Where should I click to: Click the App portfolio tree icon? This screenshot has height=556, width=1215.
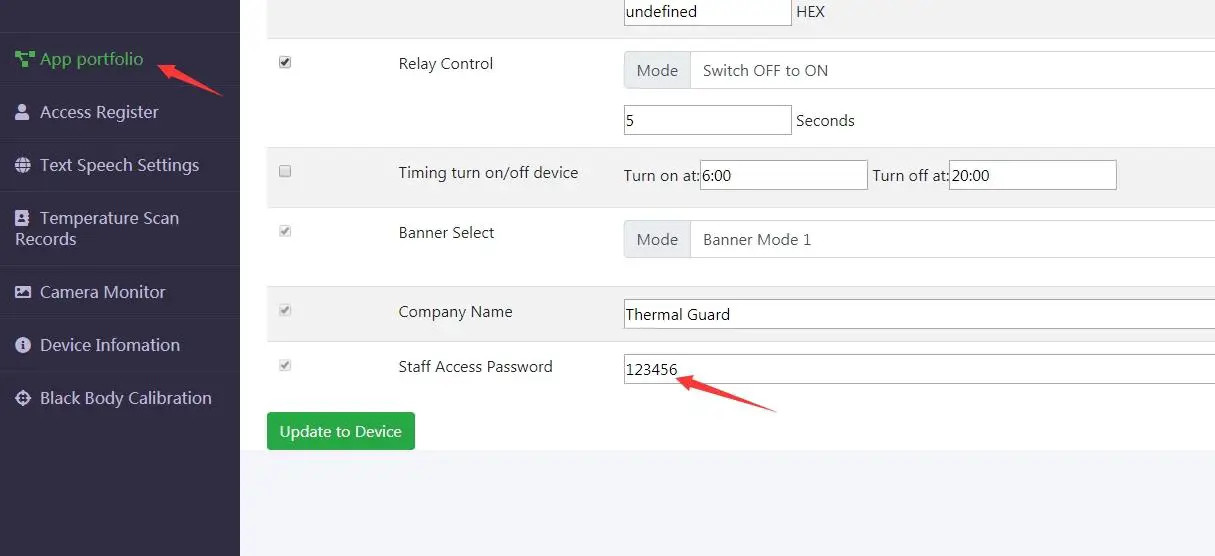(x=24, y=59)
